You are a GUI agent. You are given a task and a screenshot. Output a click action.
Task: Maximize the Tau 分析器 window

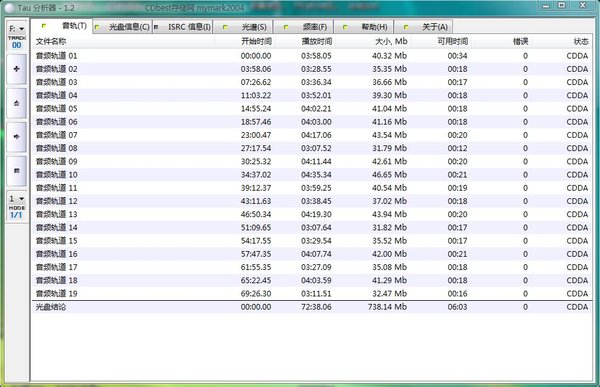pos(562,5)
